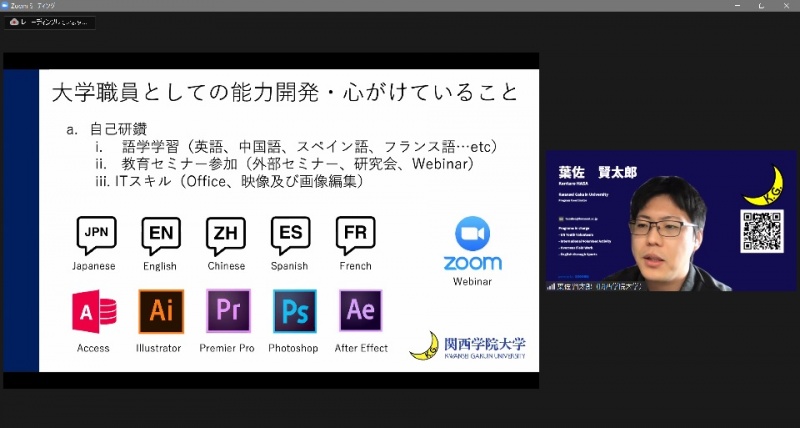Screen dimensions: 800x428
Task: Click the After Effects Ae icon
Action: pyautogui.click(x=361, y=311)
